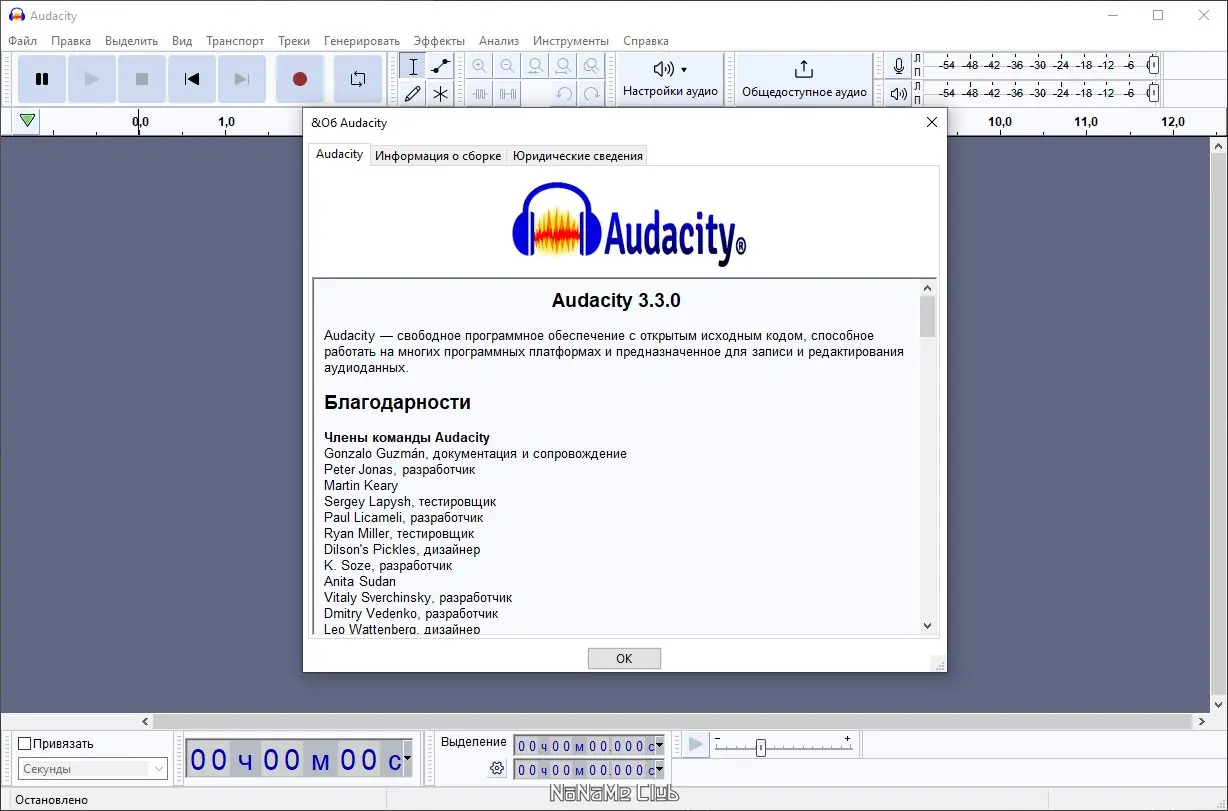Skip to end of the track

(x=242, y=79)
